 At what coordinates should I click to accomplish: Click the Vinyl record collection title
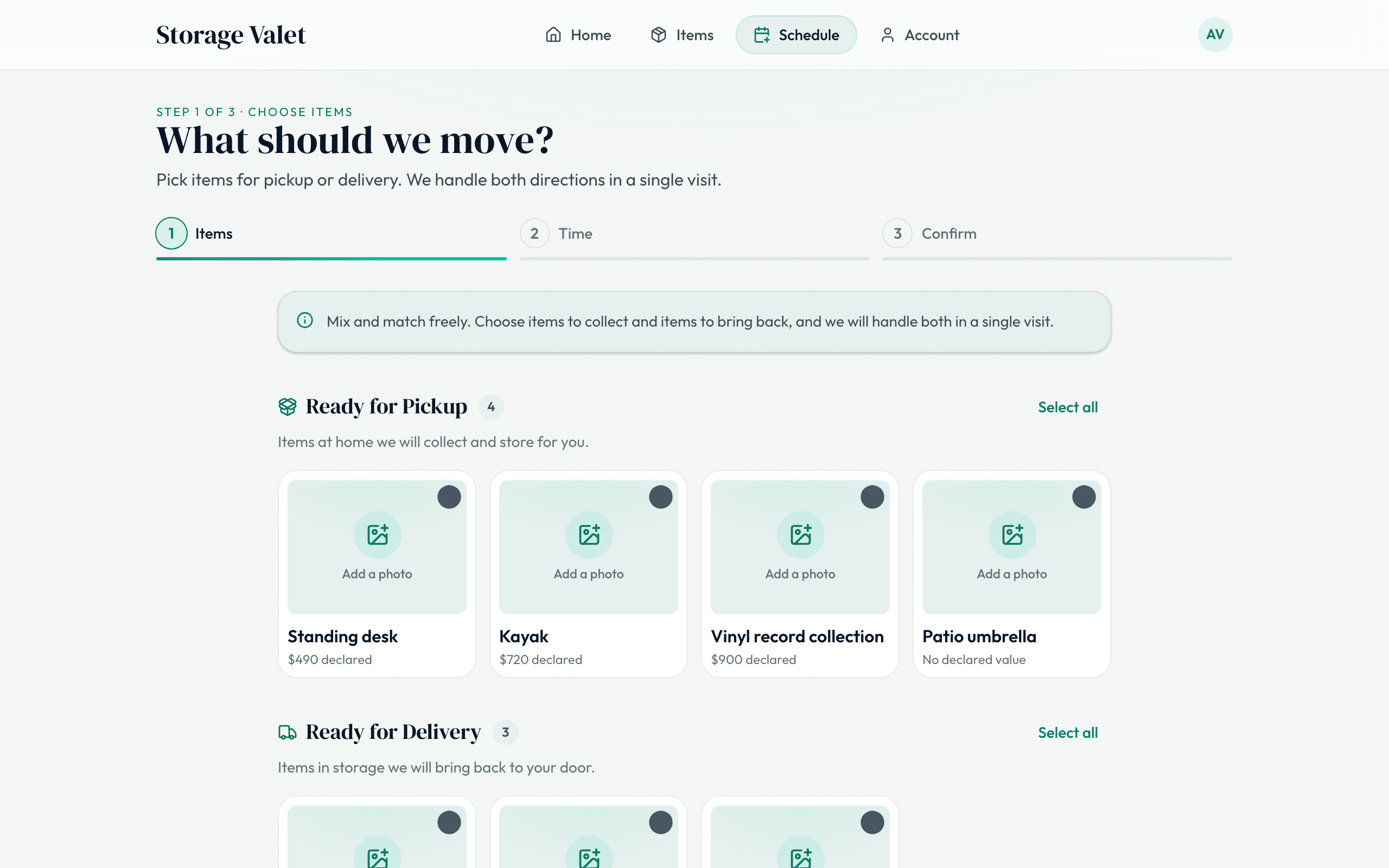(797, 636)
